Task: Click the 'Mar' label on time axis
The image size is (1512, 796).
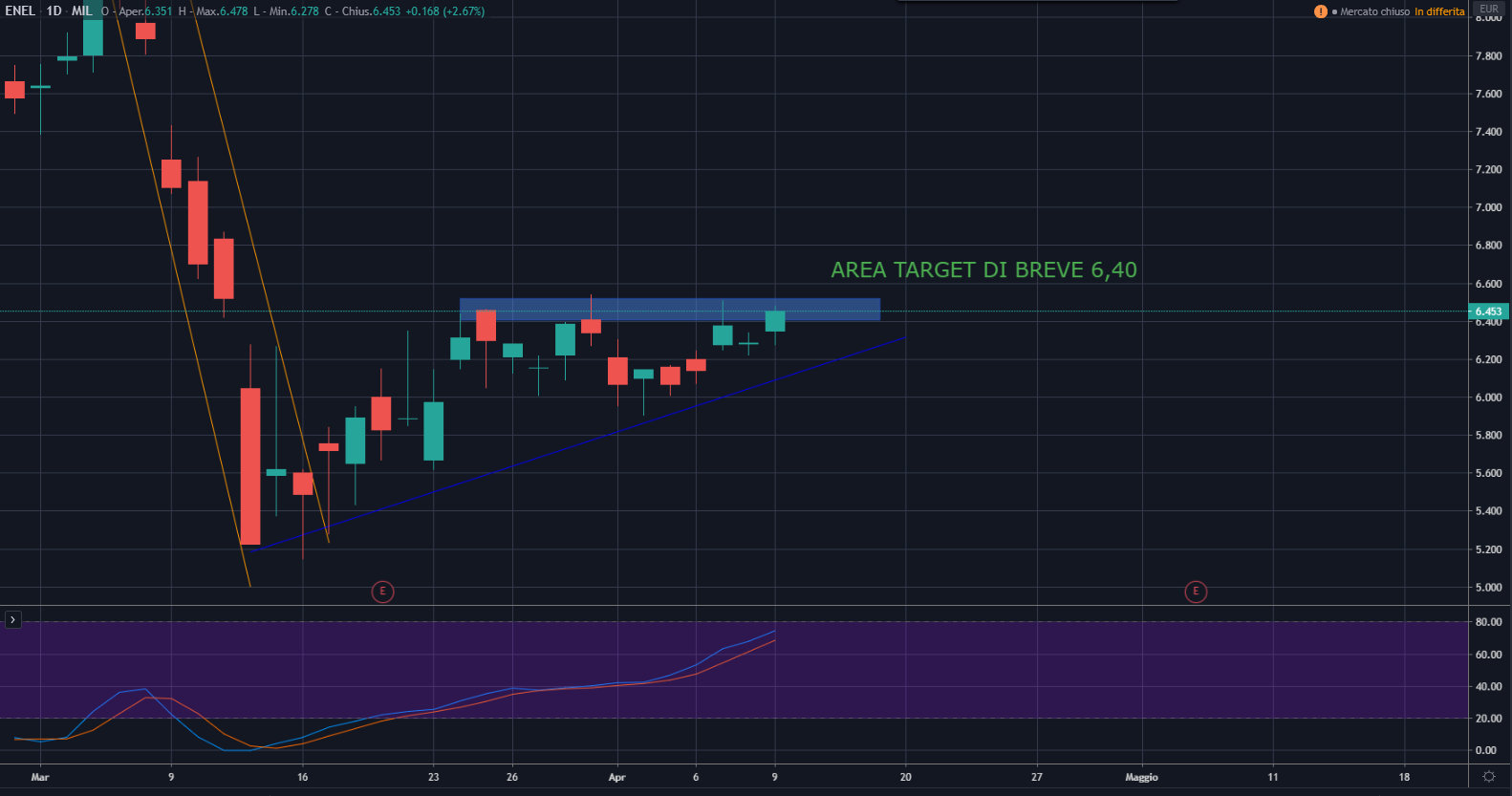Action: coord(39,777)
